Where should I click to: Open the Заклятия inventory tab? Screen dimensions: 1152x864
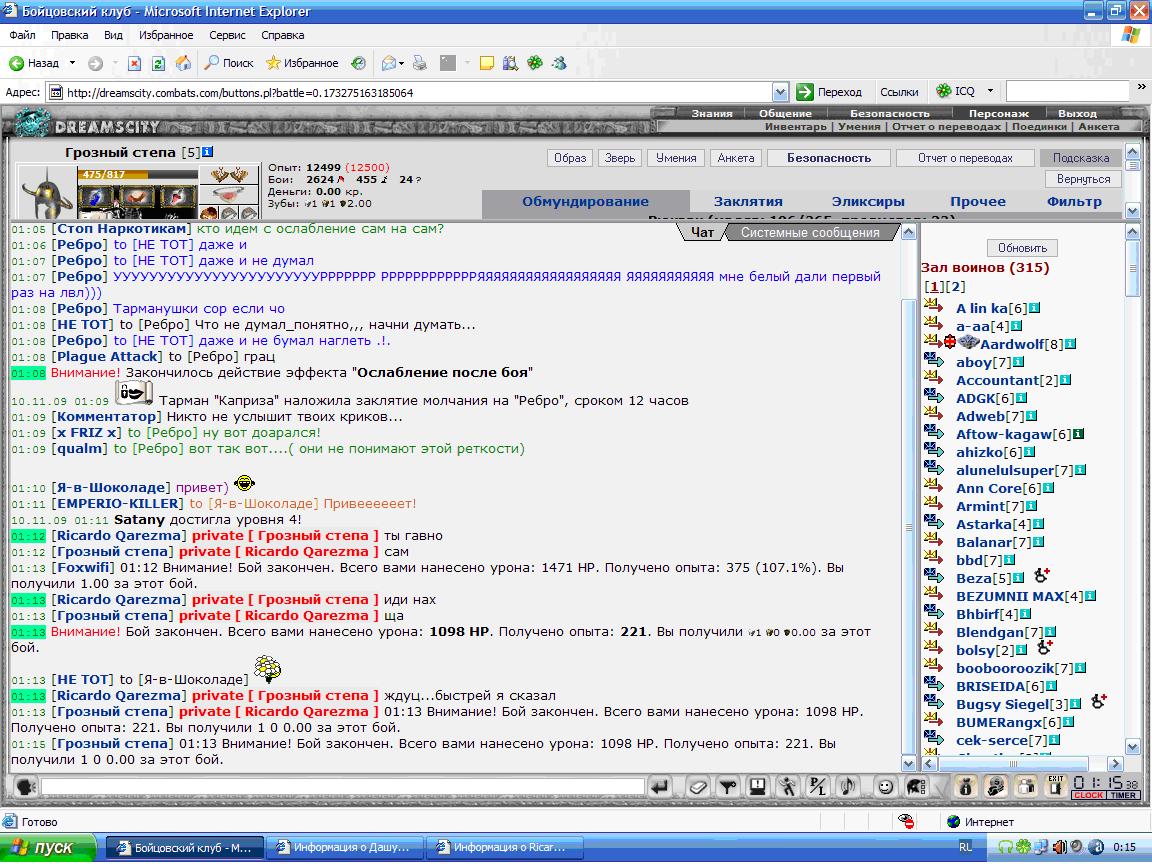(748, 201)
